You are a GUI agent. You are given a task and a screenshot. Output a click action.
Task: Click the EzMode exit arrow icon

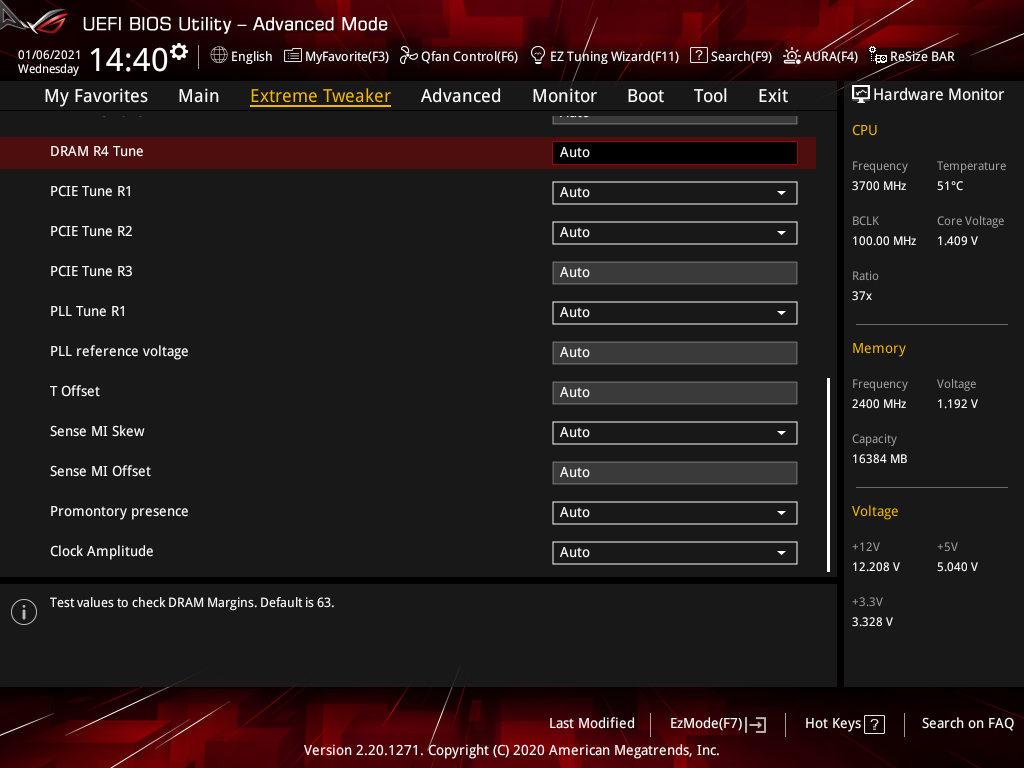coord(756,724)
